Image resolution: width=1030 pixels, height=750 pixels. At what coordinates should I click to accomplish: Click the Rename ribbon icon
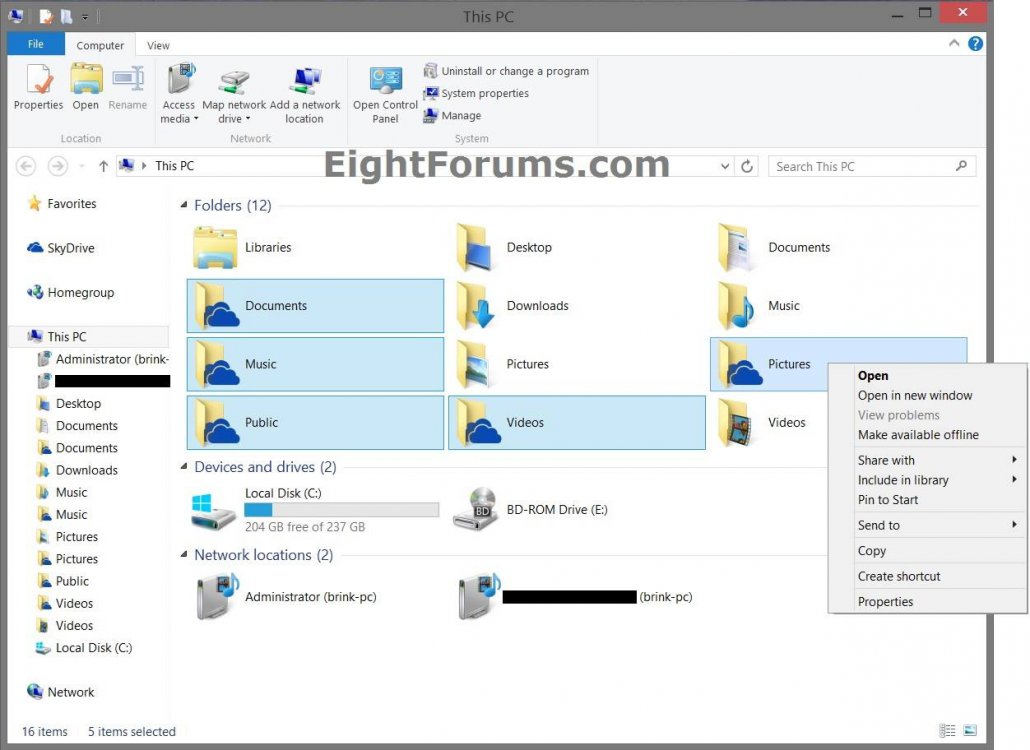(x=127, y=88)
